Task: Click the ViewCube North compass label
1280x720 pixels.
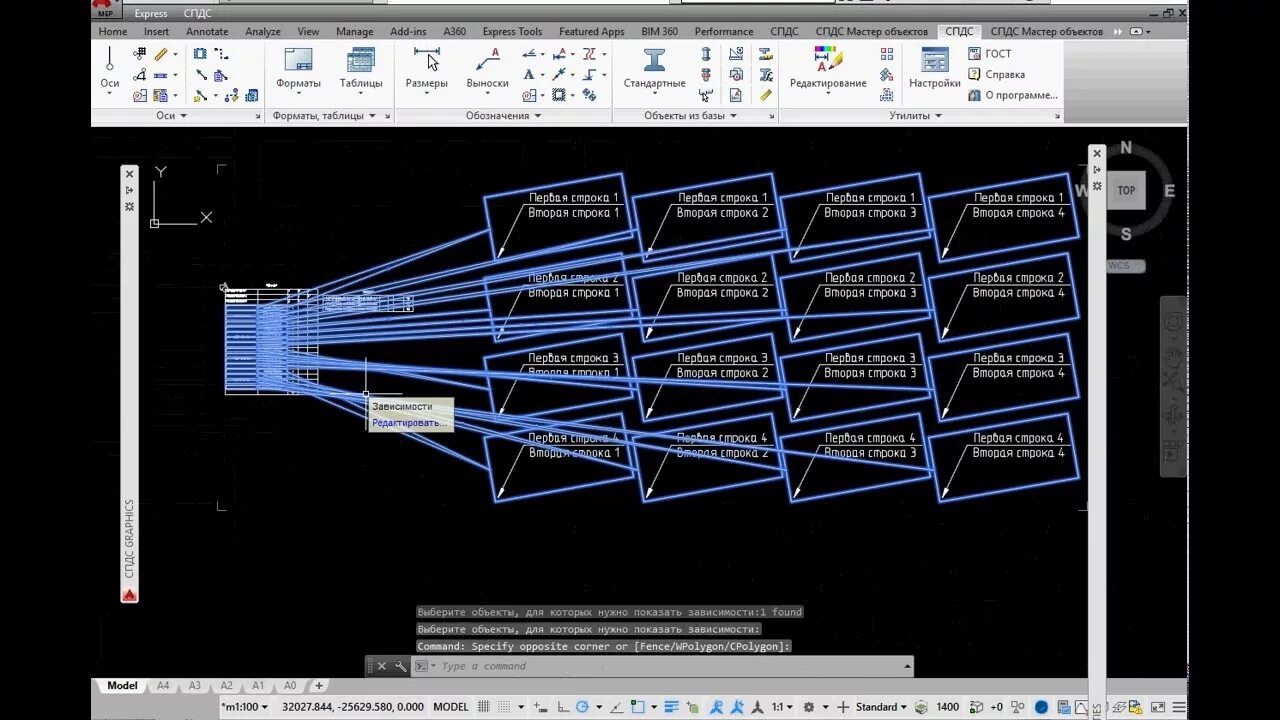Action: tap(1126, 148)
